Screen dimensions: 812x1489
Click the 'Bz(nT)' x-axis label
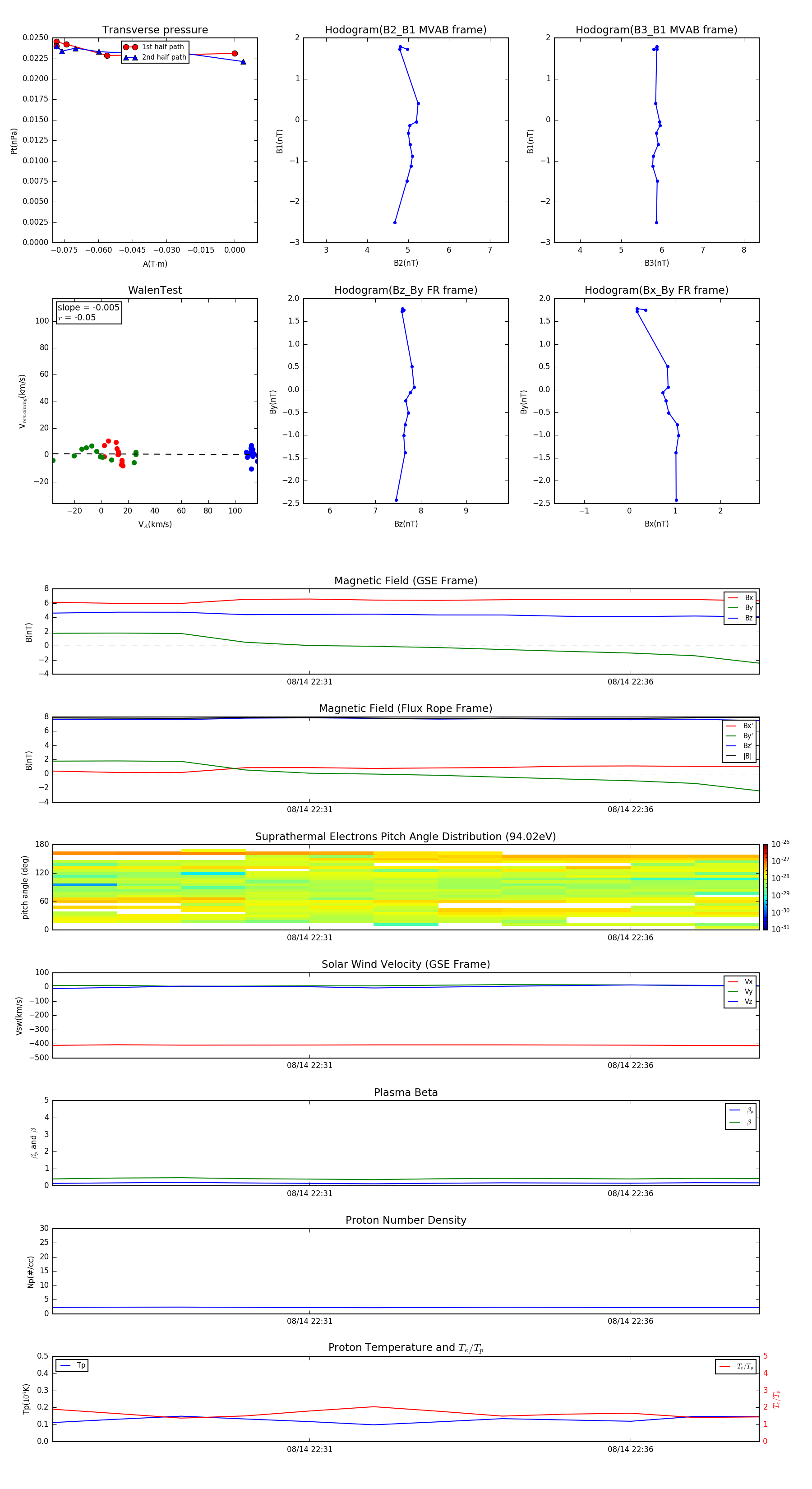[406, 524]
